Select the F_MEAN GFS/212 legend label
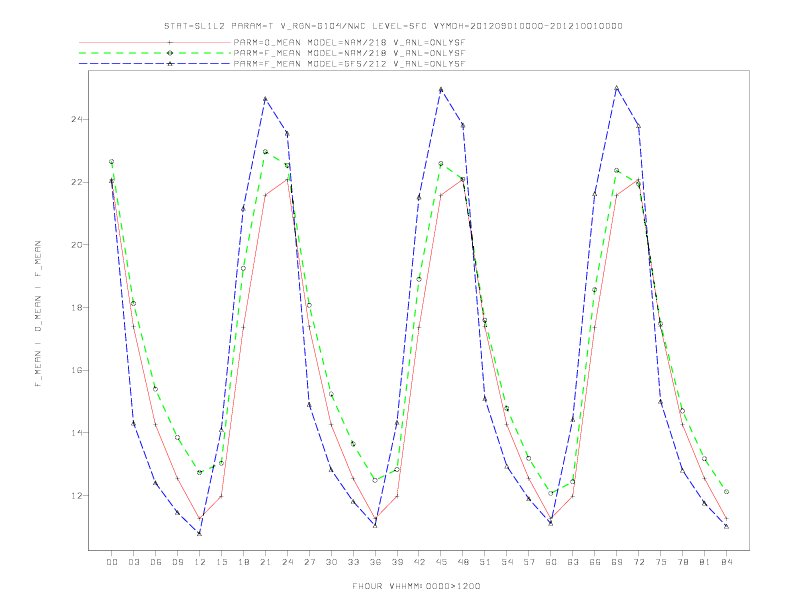 [349, 64]
